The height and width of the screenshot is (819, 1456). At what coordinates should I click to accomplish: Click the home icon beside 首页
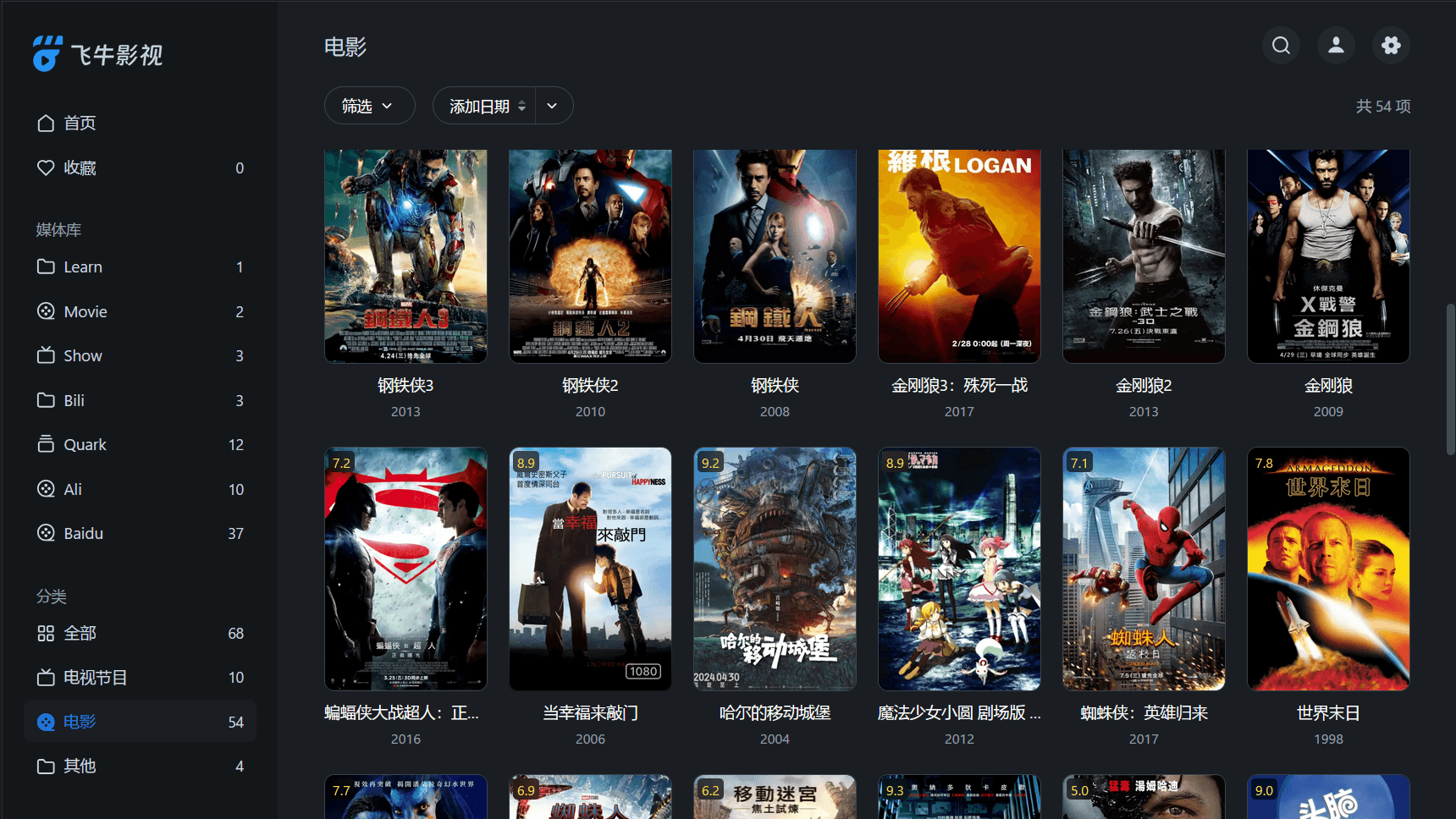[46, 124]
